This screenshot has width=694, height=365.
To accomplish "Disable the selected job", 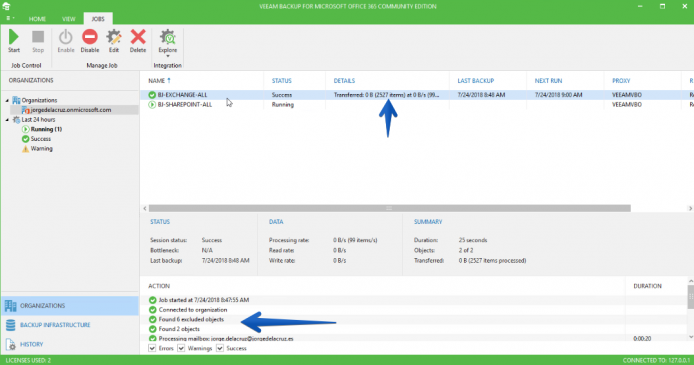I will 90,41.
